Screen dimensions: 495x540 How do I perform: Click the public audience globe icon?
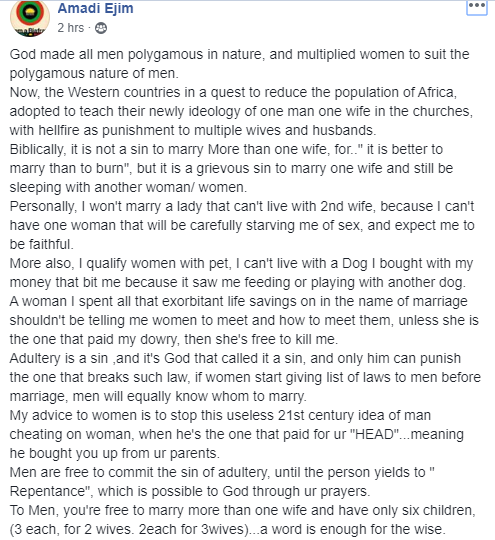[101, 28]
